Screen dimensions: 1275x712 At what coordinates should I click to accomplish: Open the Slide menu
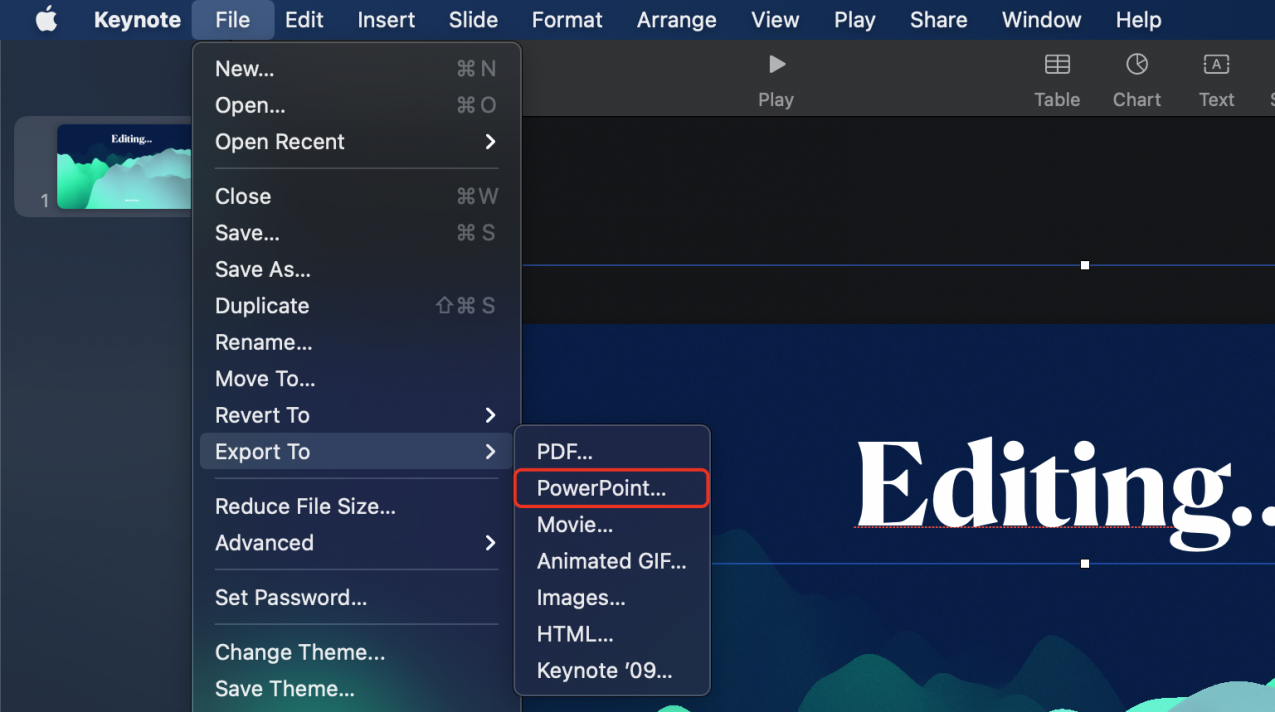(473, 19)
